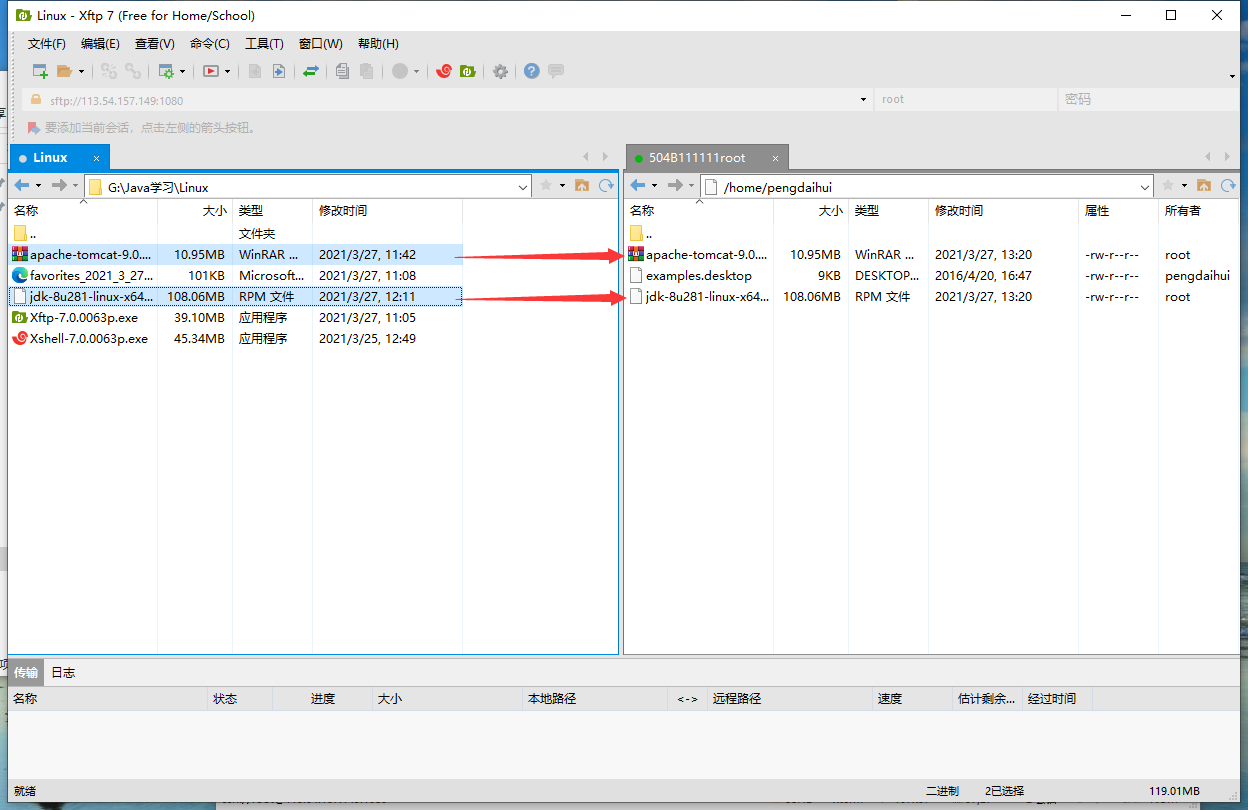
Task: Refresh the local pane
Action: click(605, 185)
